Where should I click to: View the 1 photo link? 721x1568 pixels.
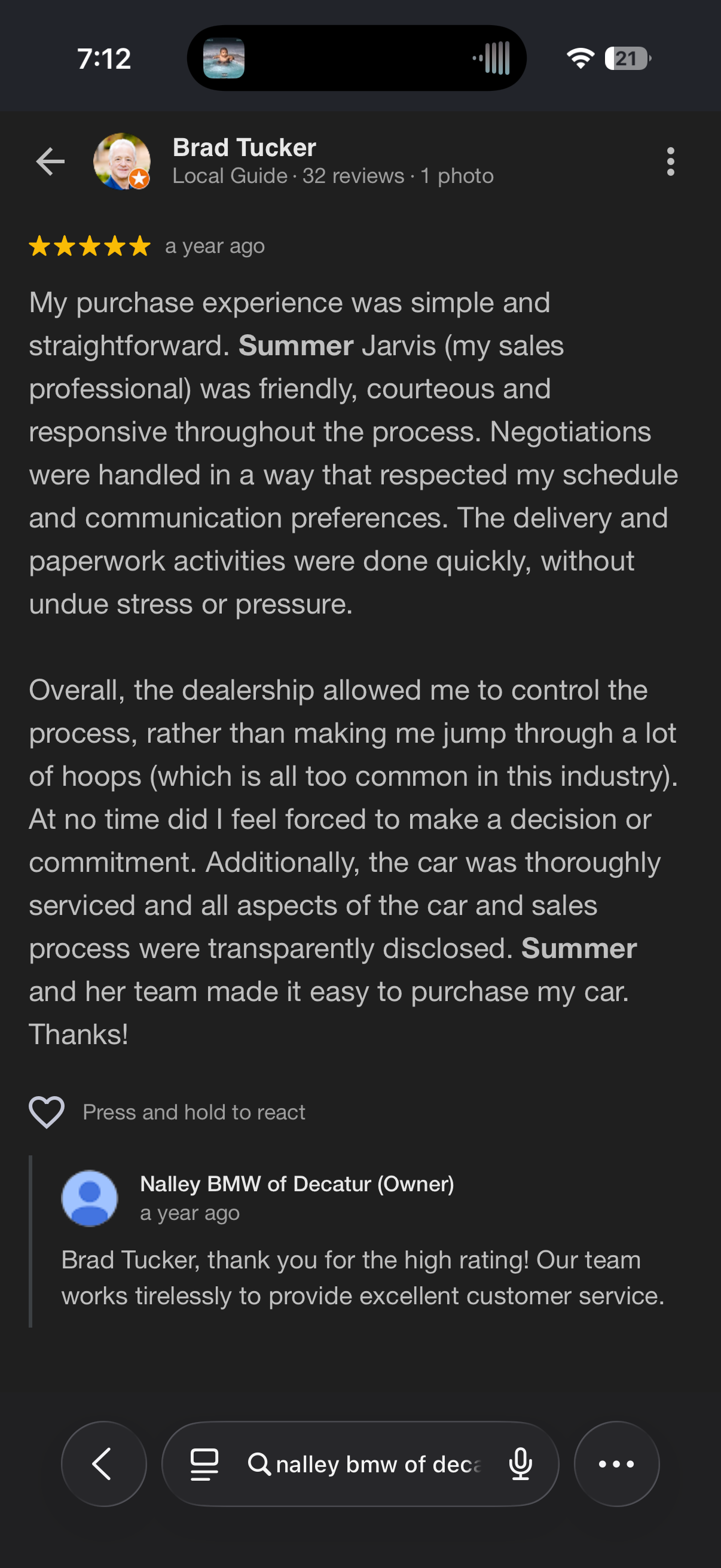tap(457, 176)
